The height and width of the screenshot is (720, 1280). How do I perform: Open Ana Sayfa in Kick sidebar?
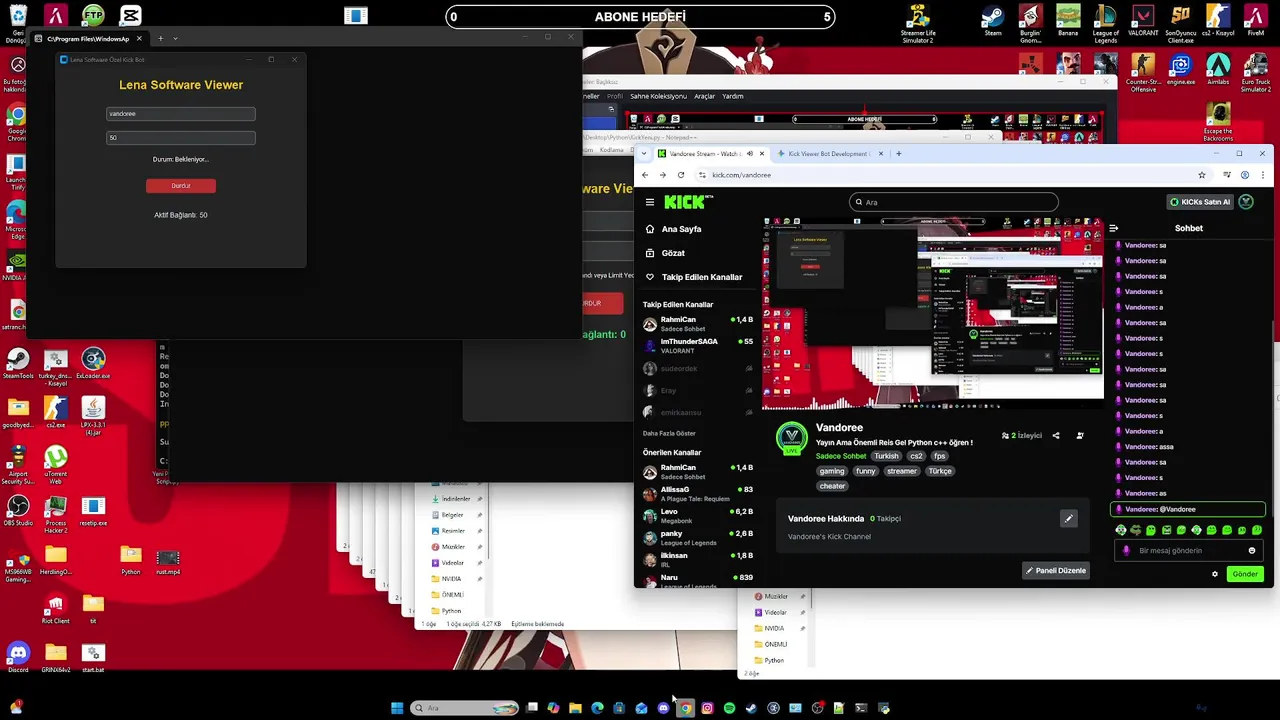coord(681,229)
